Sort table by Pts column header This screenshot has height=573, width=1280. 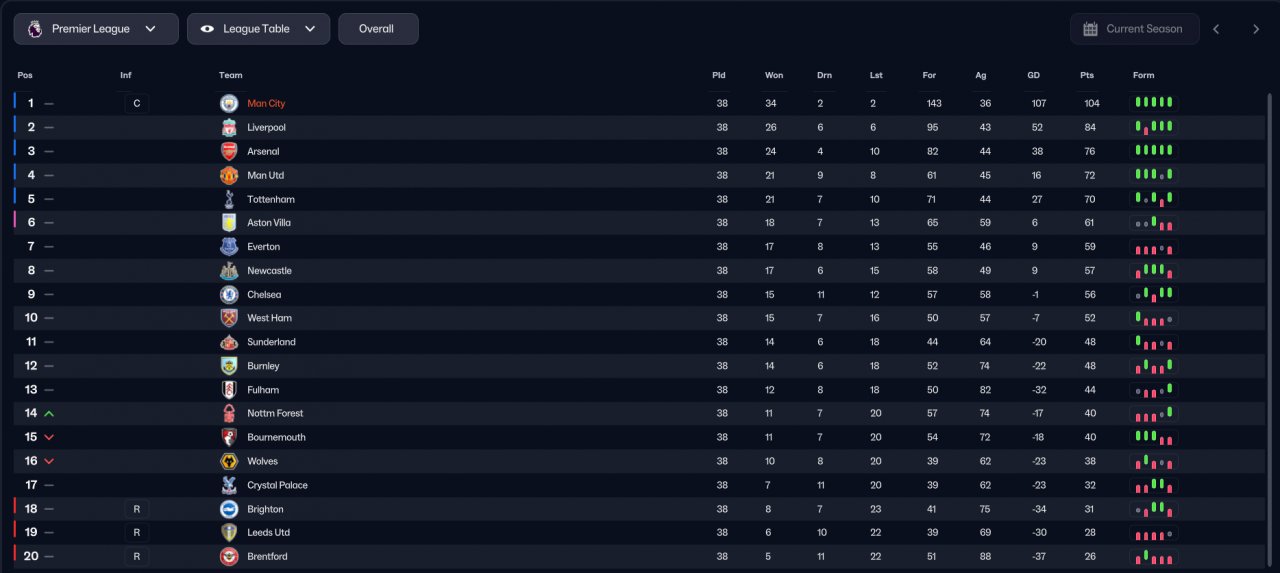[1087, 75]
